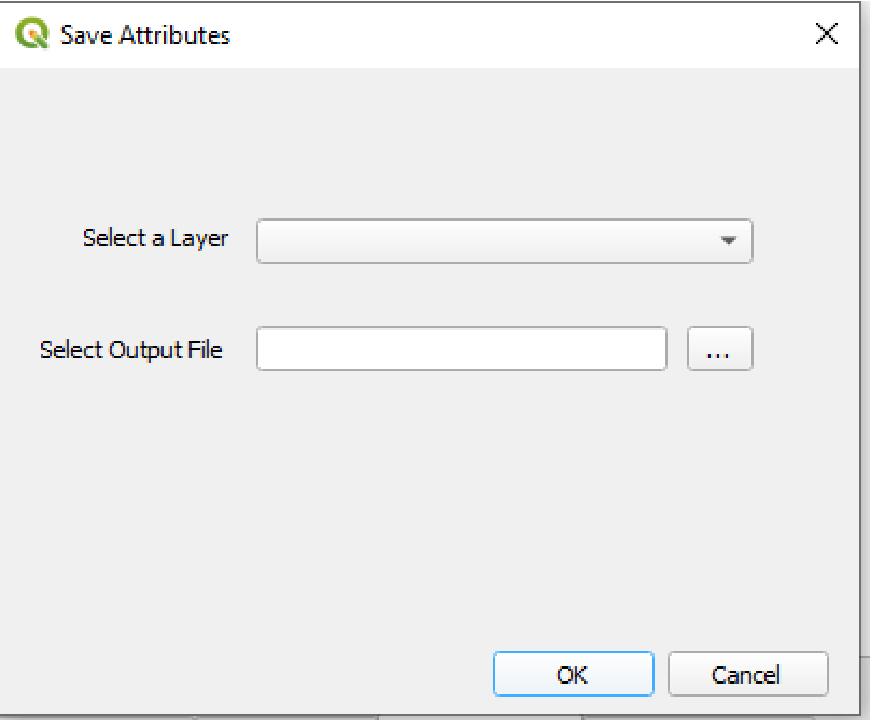Open the Select a Layer combo box
The image size is (870, 720).
(504, 241)
